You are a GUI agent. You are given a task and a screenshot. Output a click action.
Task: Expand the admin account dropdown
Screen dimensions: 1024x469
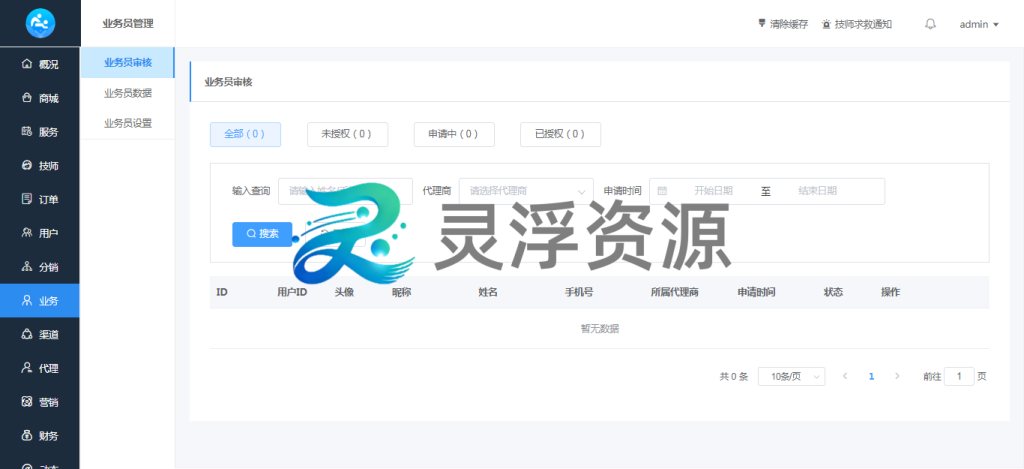(x=979, y=24)
